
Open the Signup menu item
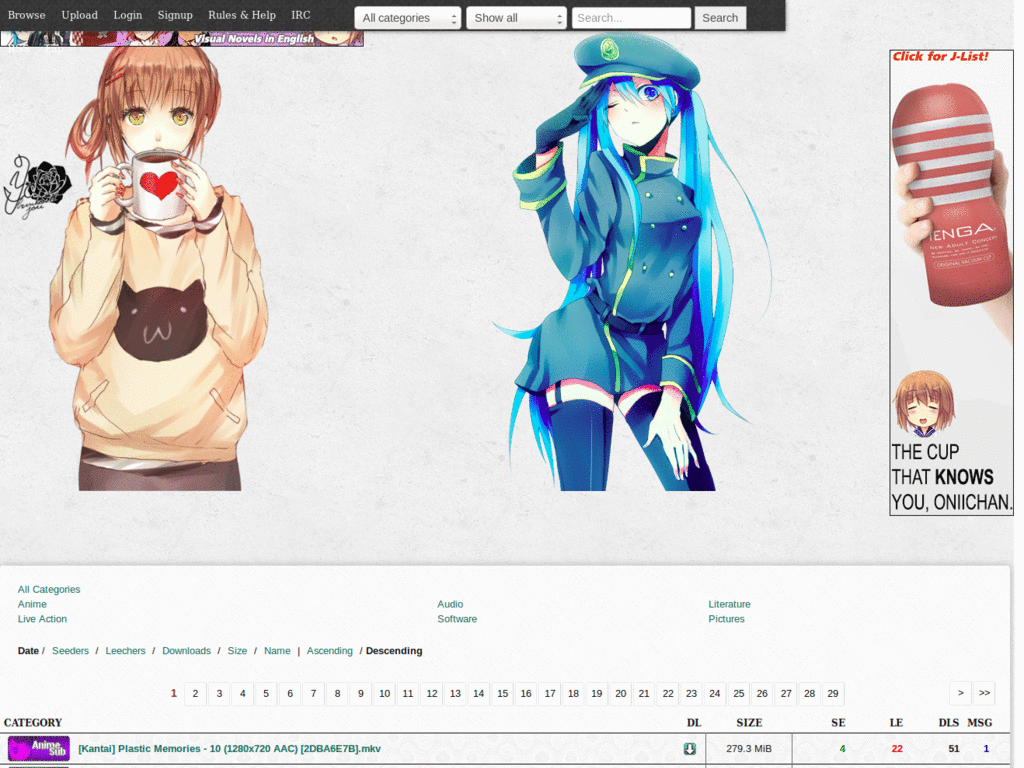point(175,15)
